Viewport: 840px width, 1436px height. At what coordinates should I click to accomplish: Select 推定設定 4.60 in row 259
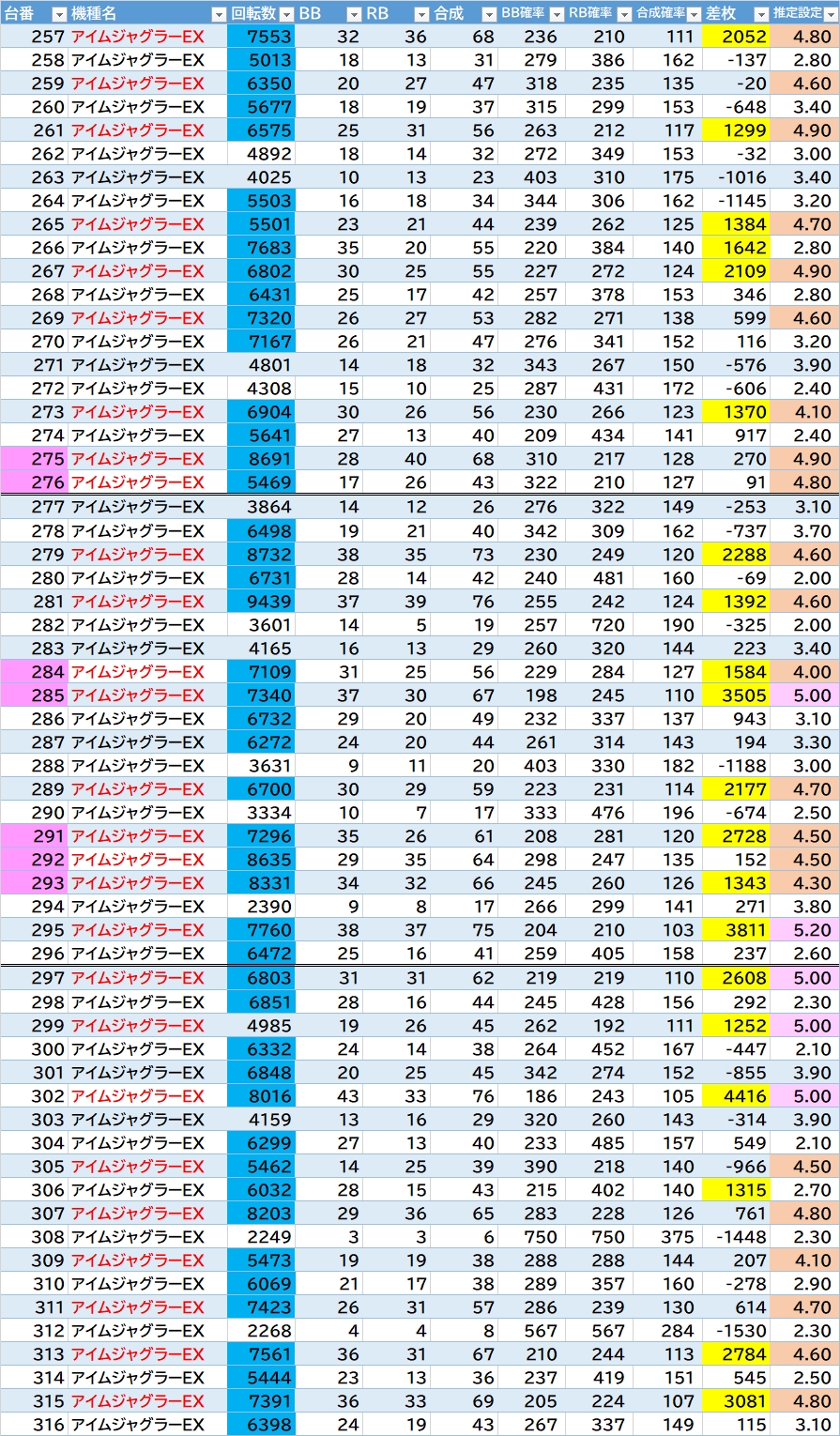pos(804,84)
